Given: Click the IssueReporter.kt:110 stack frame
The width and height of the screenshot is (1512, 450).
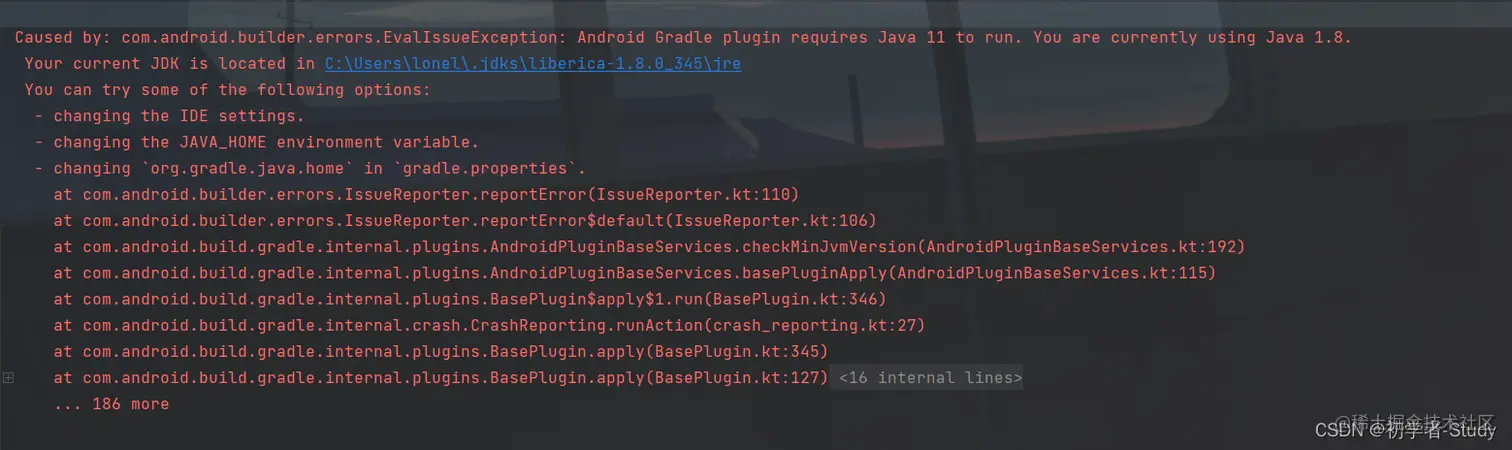Looking at the screenshot, I should [426, 194].
